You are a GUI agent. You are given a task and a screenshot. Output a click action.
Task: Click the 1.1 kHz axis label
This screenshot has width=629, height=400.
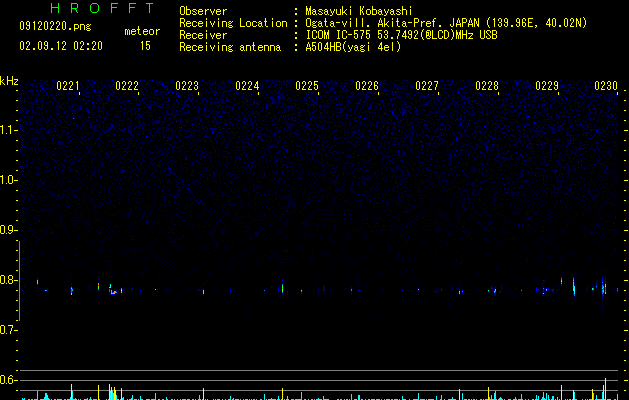click(8, 130)
